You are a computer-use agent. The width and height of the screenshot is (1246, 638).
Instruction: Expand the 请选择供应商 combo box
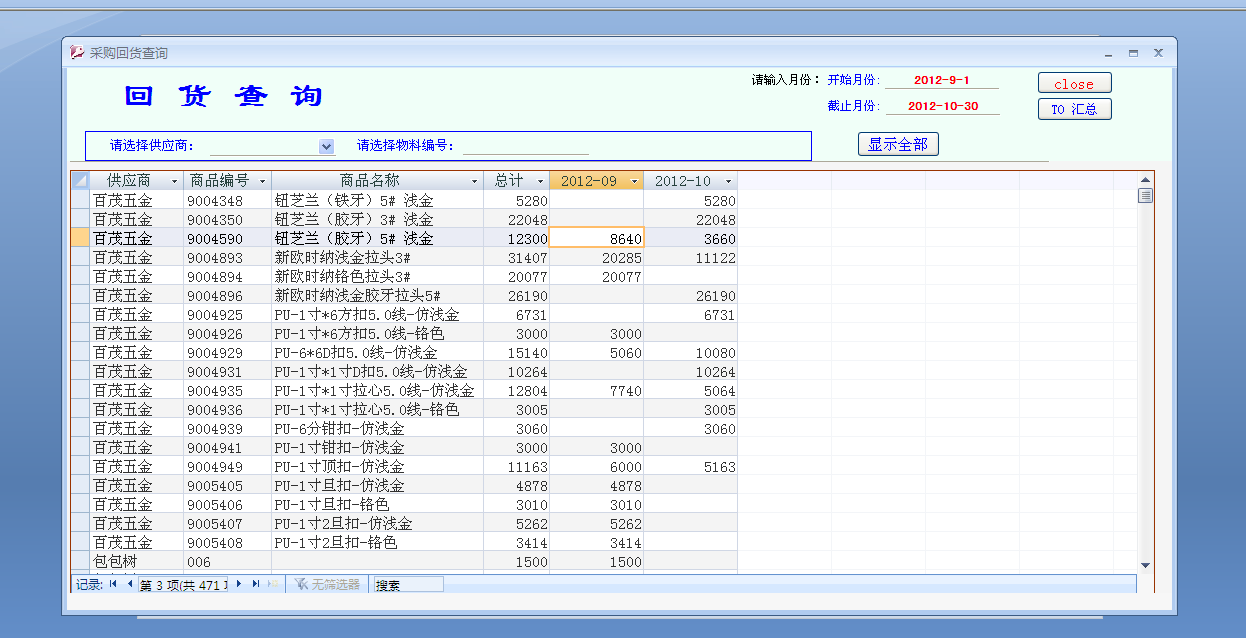326,146
